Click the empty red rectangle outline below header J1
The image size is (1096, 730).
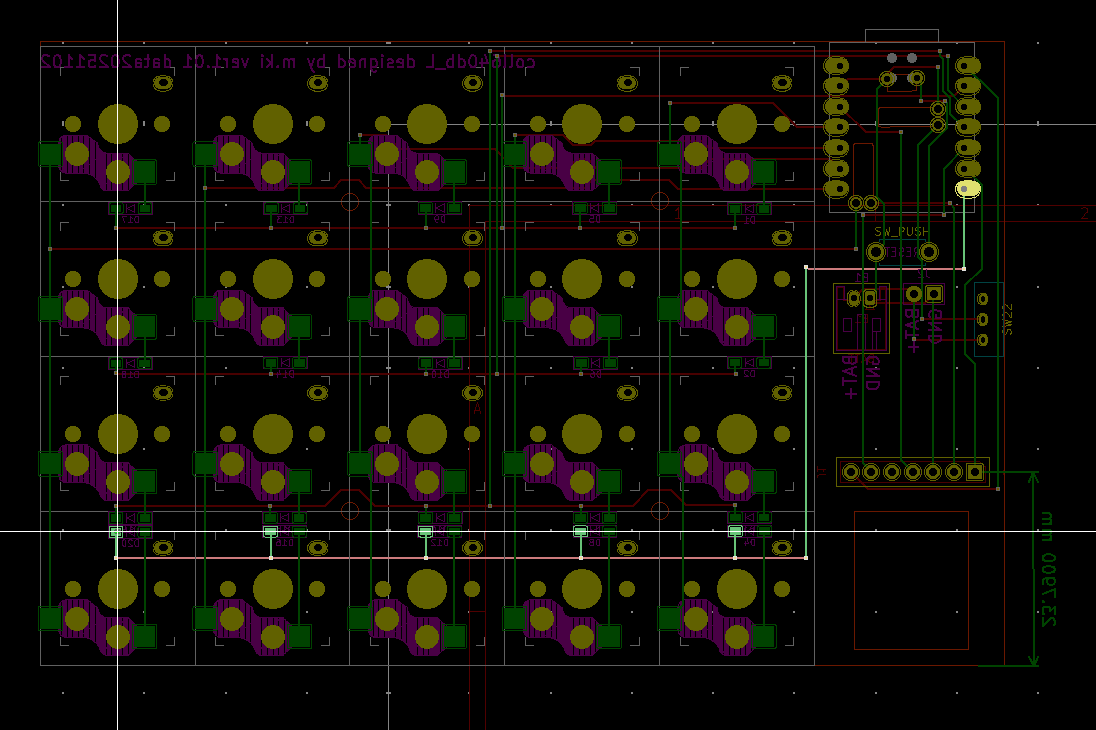coord(911,581)
